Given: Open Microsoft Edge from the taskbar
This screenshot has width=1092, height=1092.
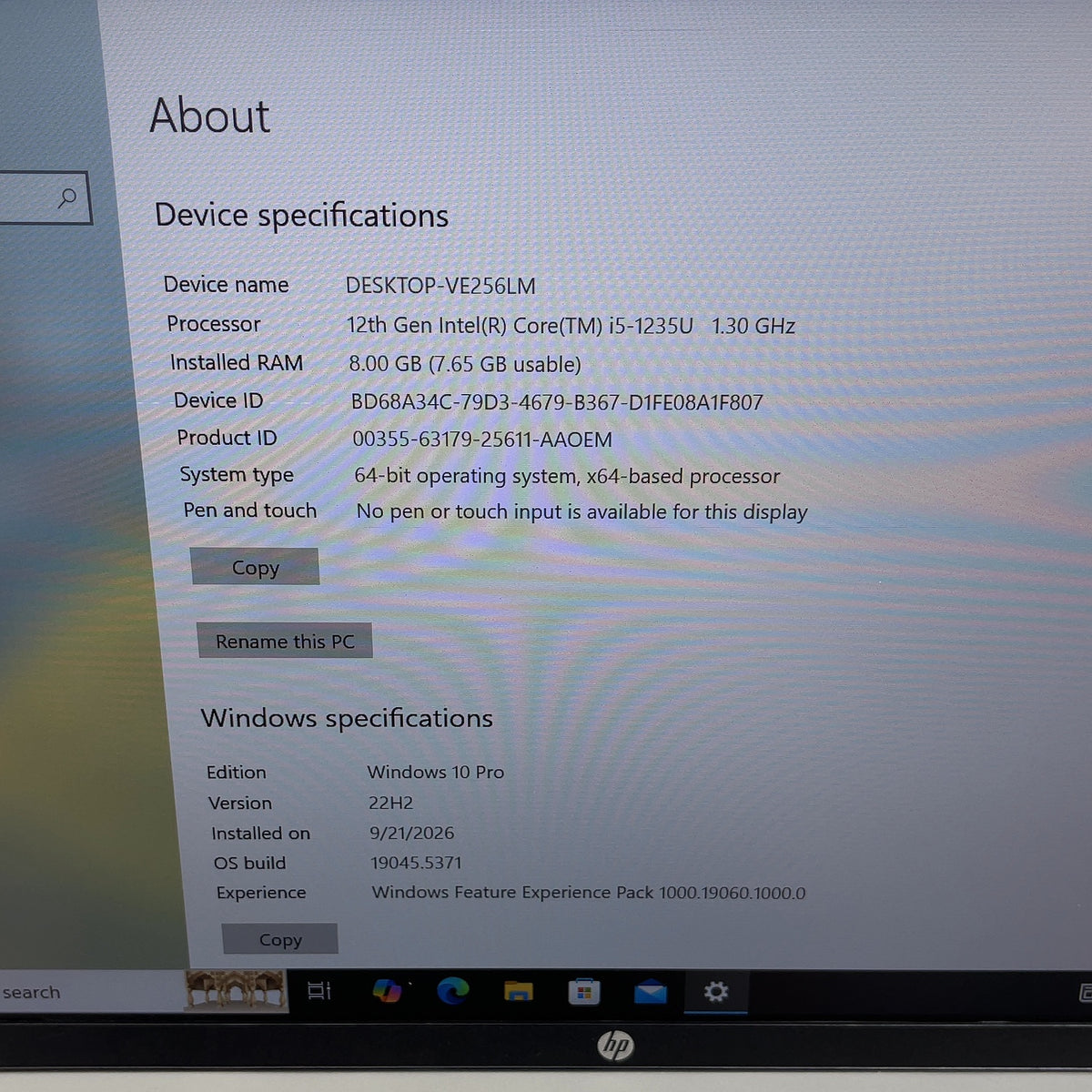Looking at the screenshot, I should [452, 991].
